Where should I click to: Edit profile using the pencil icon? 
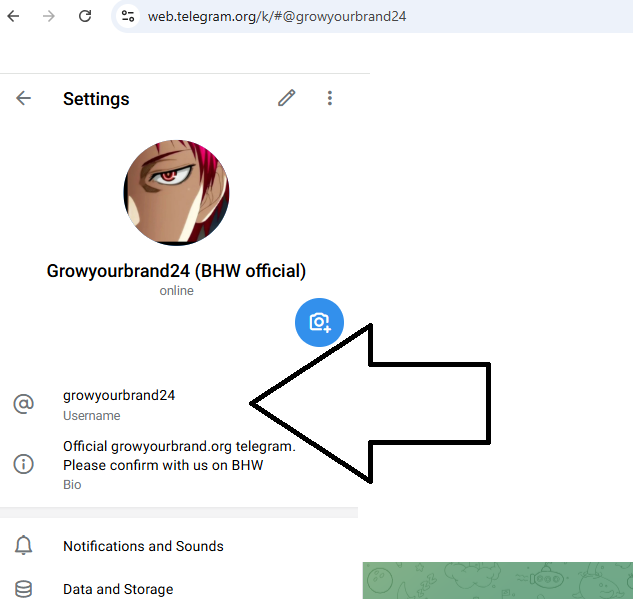287,98
